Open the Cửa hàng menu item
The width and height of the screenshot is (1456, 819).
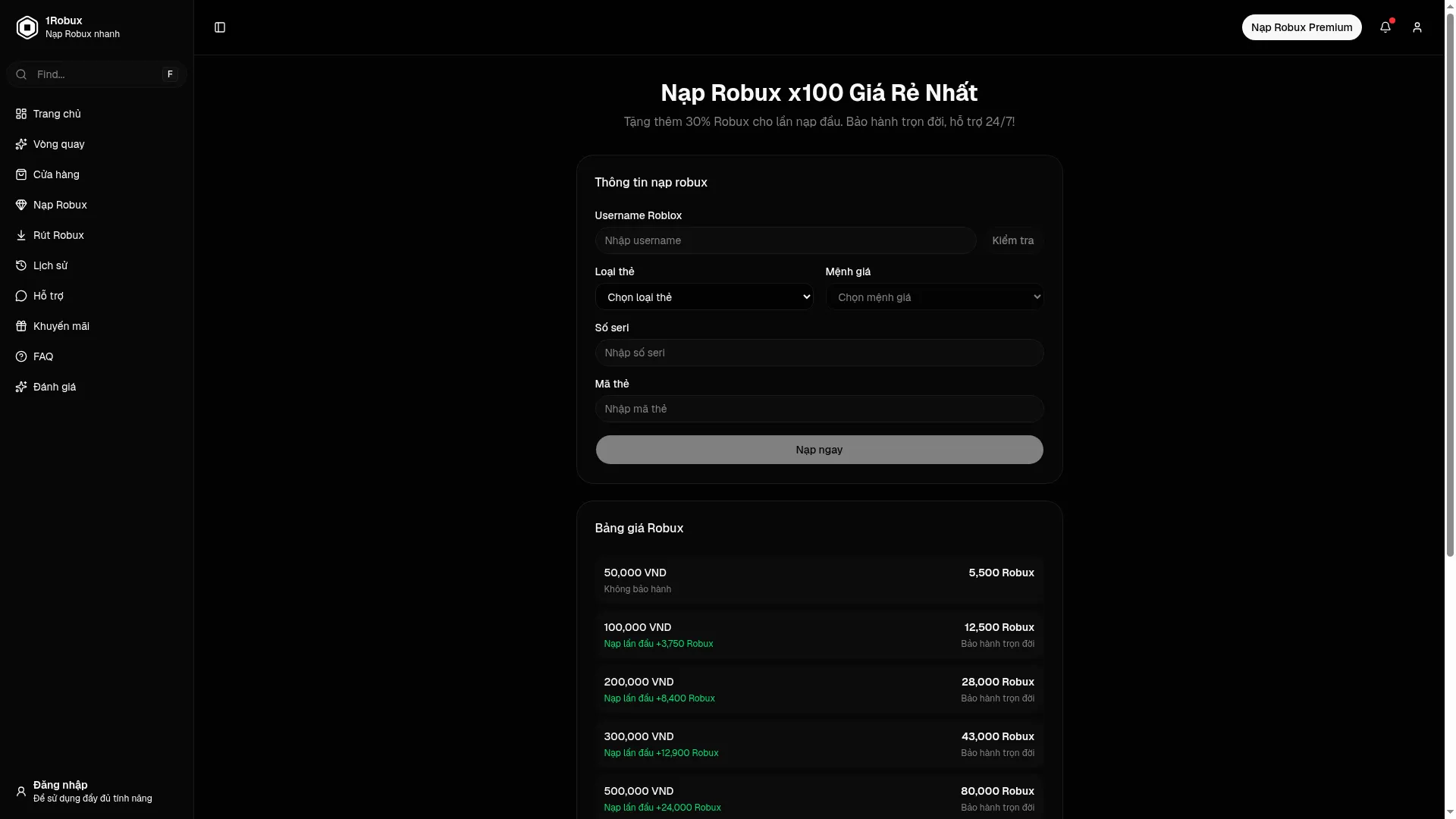[96, 174]
